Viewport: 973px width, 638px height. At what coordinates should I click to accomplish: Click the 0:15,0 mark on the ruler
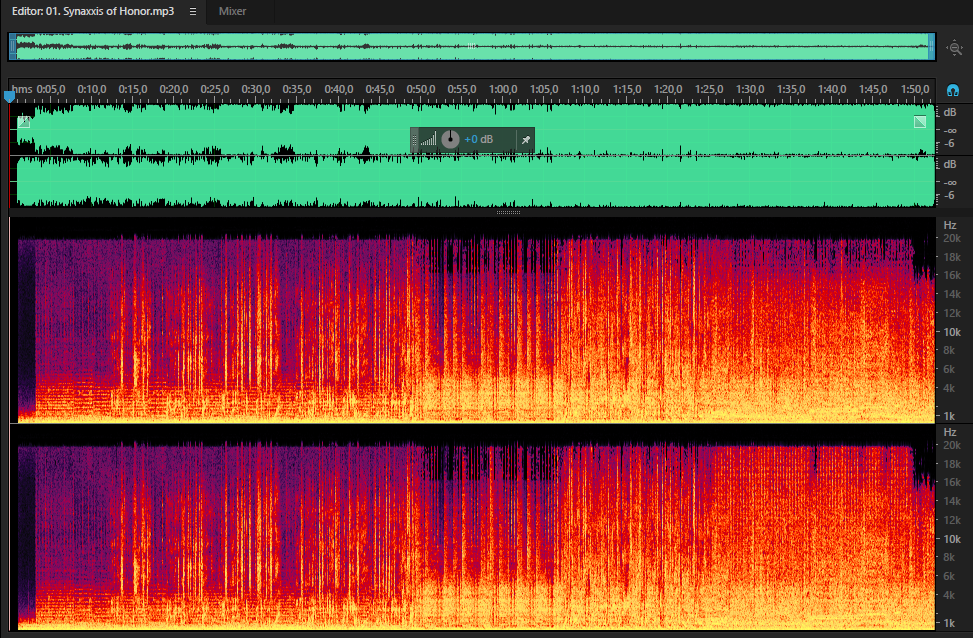[133, 89]
